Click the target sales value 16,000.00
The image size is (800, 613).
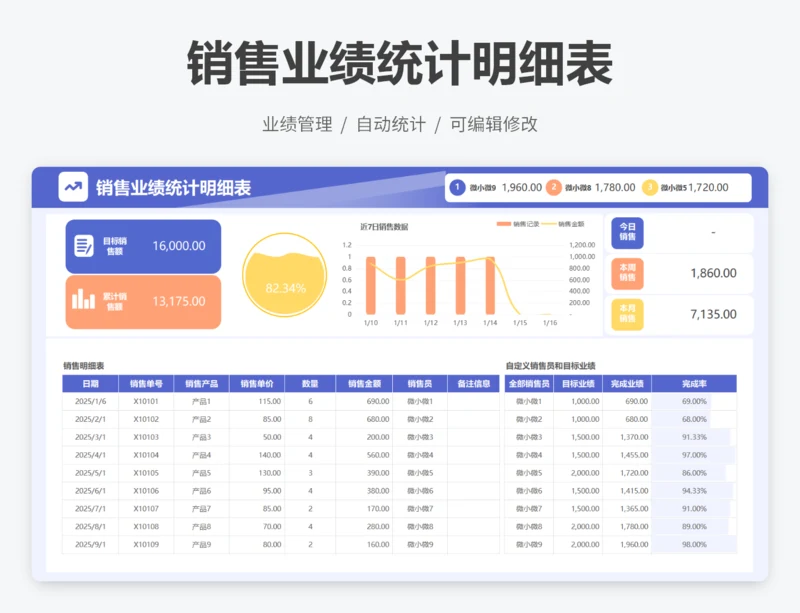pos(179,246)
